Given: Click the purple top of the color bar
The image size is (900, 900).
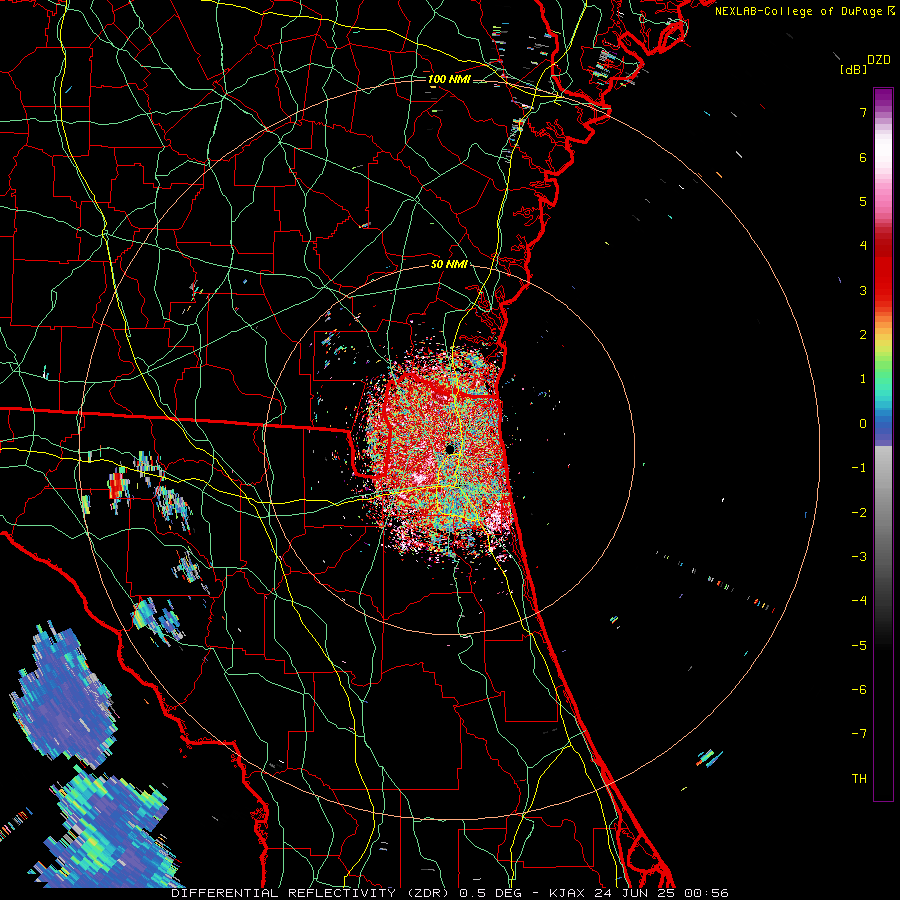Looking at the screenshot, I should tap(883, 98).
